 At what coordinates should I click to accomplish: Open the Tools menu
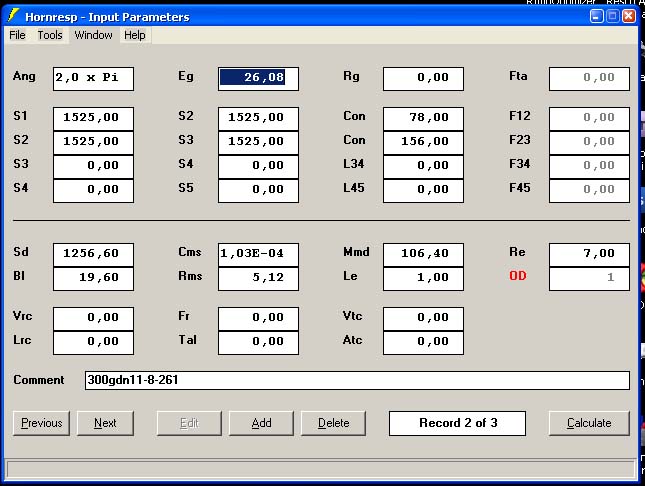tap(50, 35)
